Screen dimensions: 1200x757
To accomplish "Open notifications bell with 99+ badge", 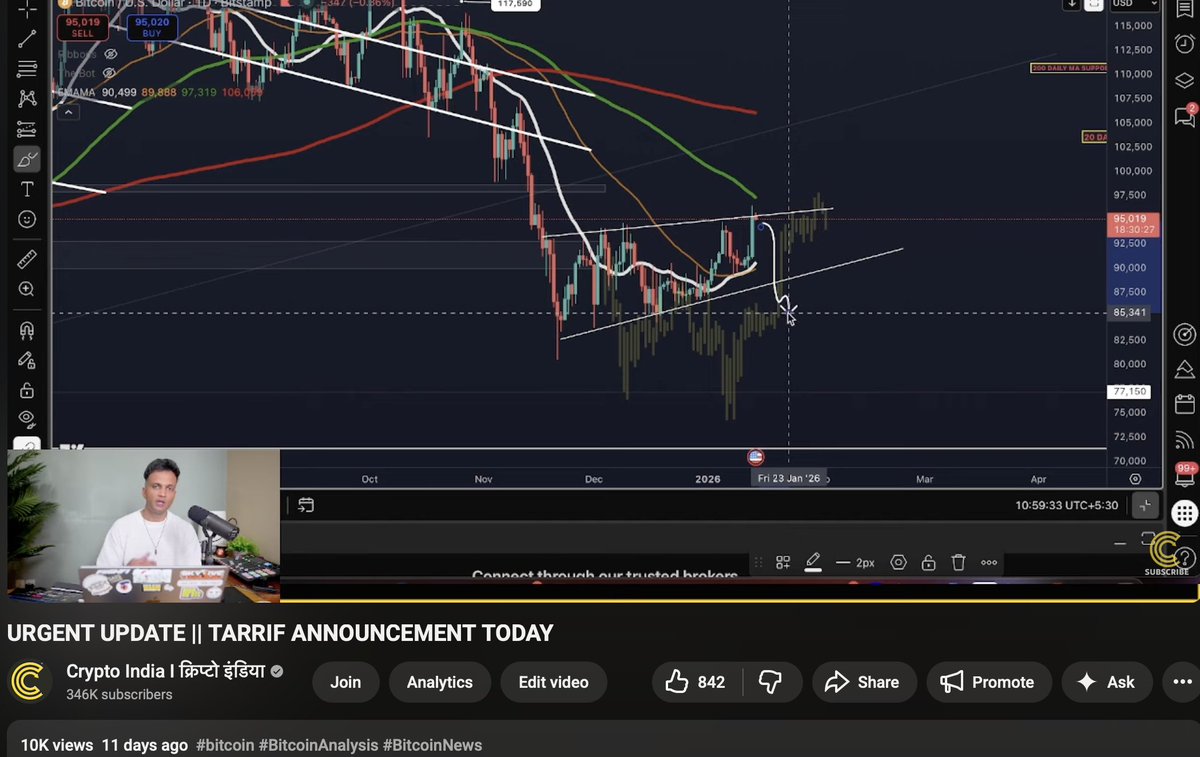I will coord(1185,477).
